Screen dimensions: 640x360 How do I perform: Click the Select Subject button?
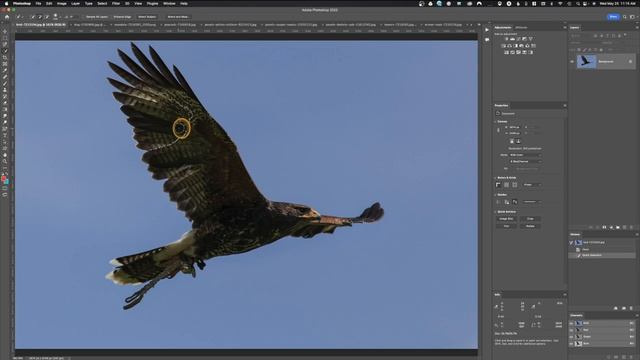point(147,17)
